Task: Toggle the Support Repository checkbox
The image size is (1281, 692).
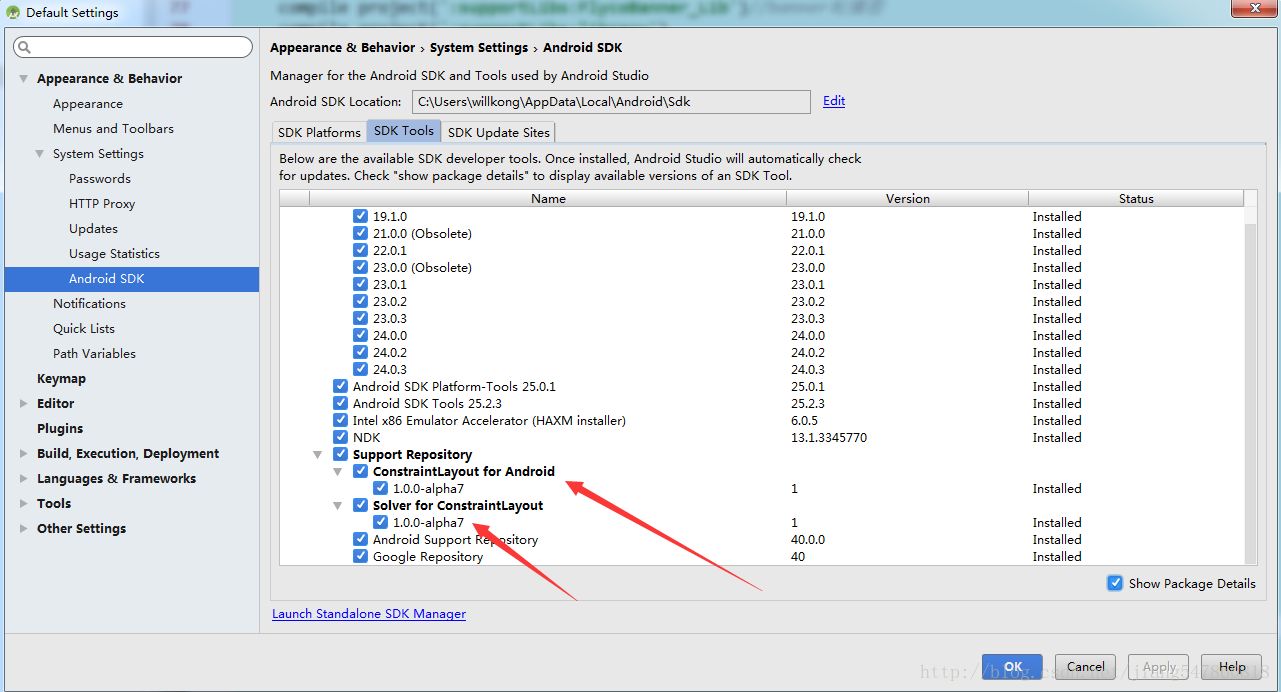Action: (340, 454)
